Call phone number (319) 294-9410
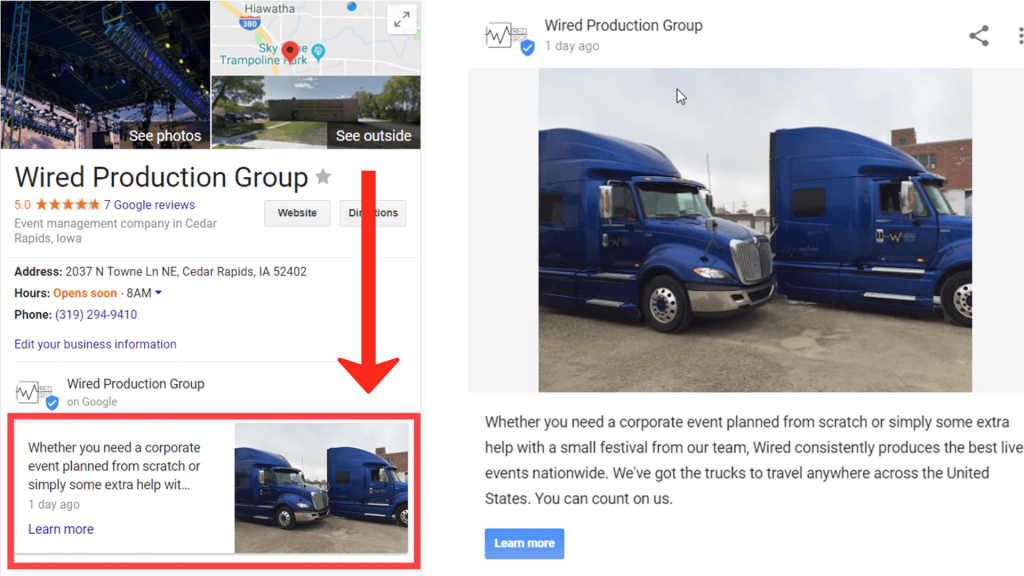1024x576 pixels. [x=96, y=315]
